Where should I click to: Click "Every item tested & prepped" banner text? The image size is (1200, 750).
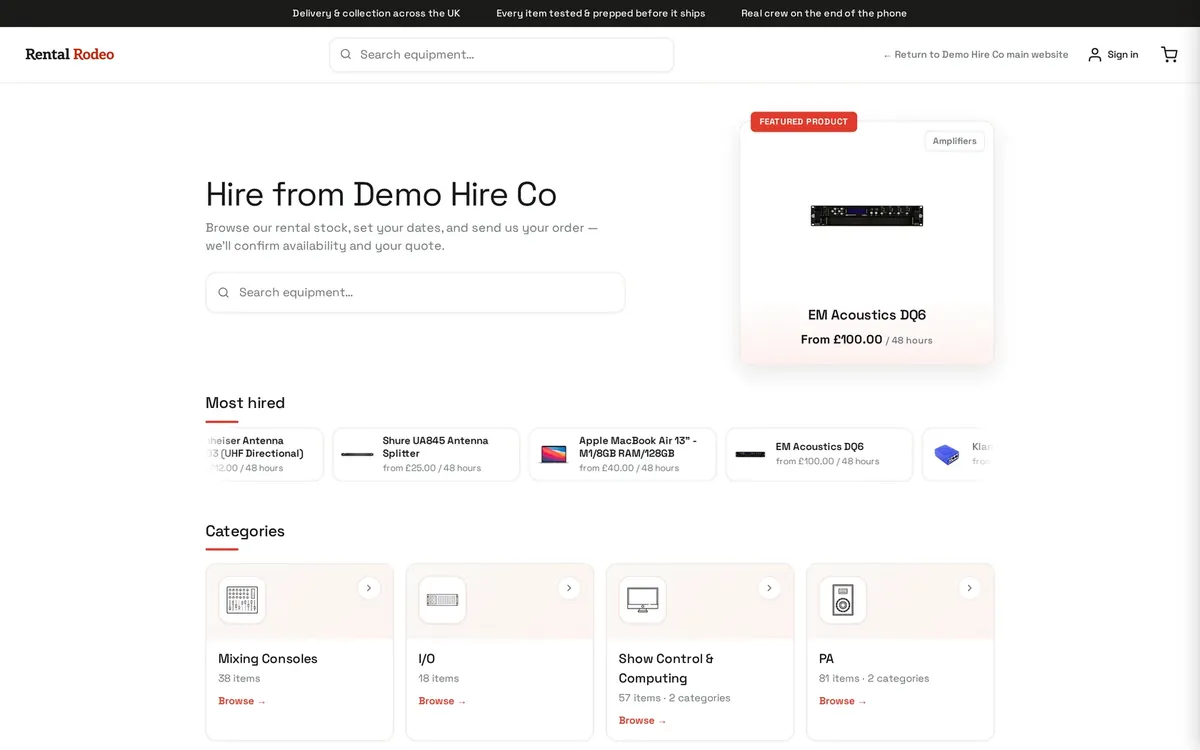pyautogui.click(x=601, y=13)
